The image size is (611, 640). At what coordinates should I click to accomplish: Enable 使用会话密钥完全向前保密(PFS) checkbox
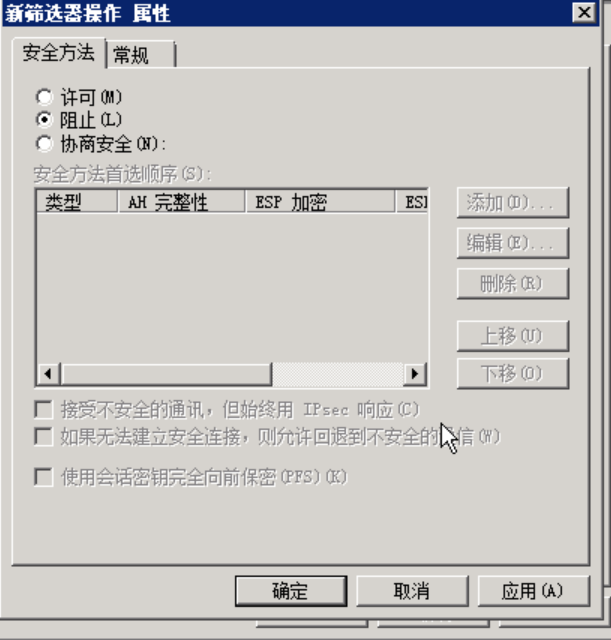tap(44, 477)
